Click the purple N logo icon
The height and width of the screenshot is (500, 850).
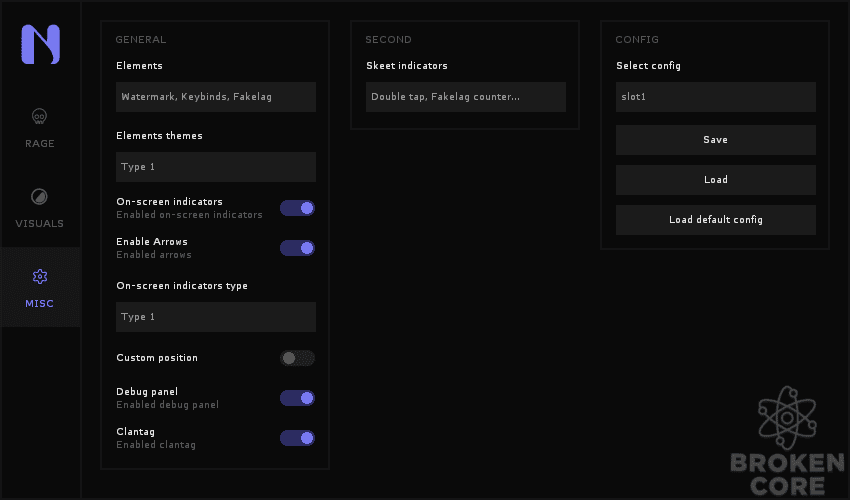pos(40,44)
